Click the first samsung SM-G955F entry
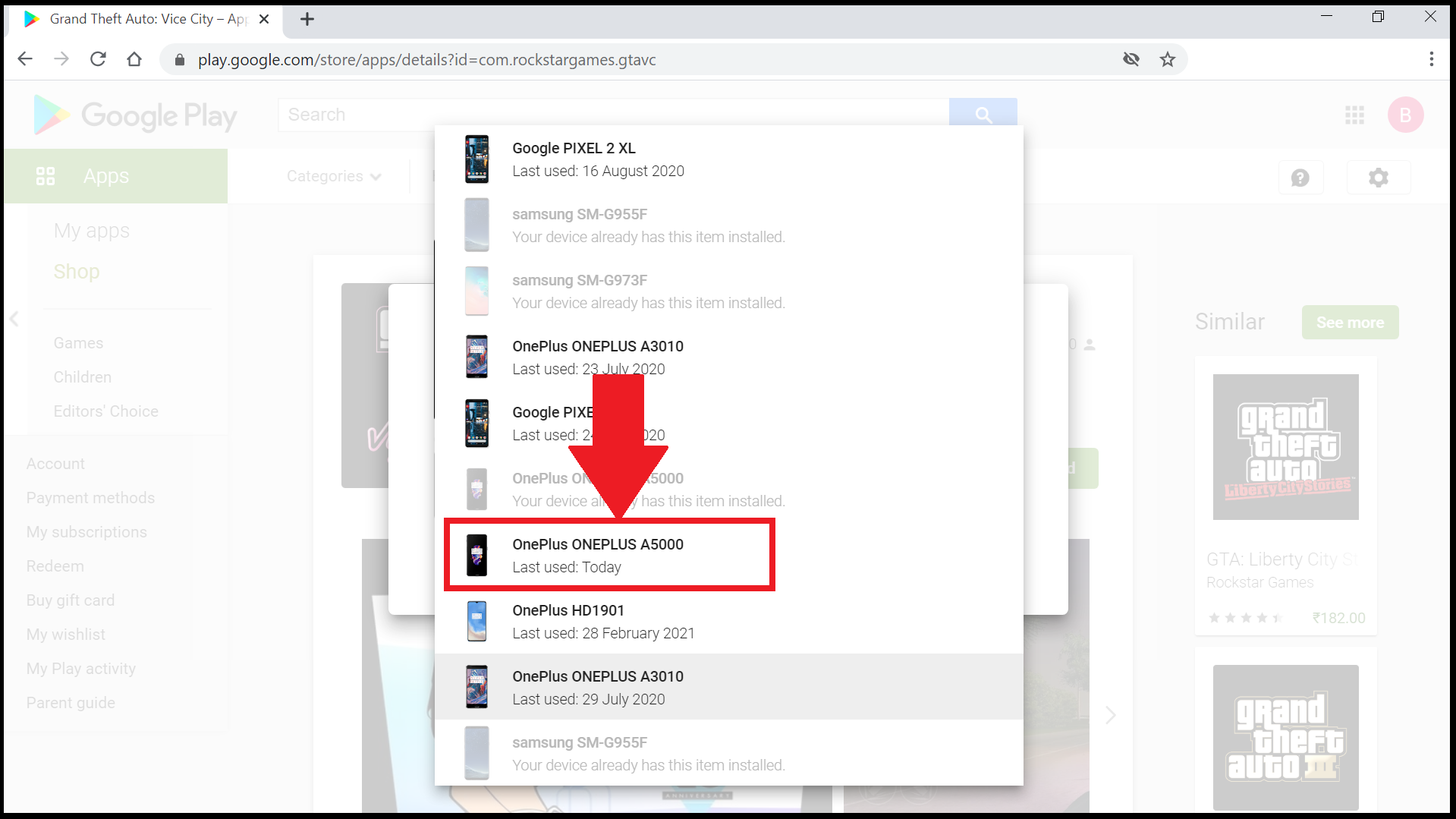This screenshot has height=819, width=1456. [729, 225]
